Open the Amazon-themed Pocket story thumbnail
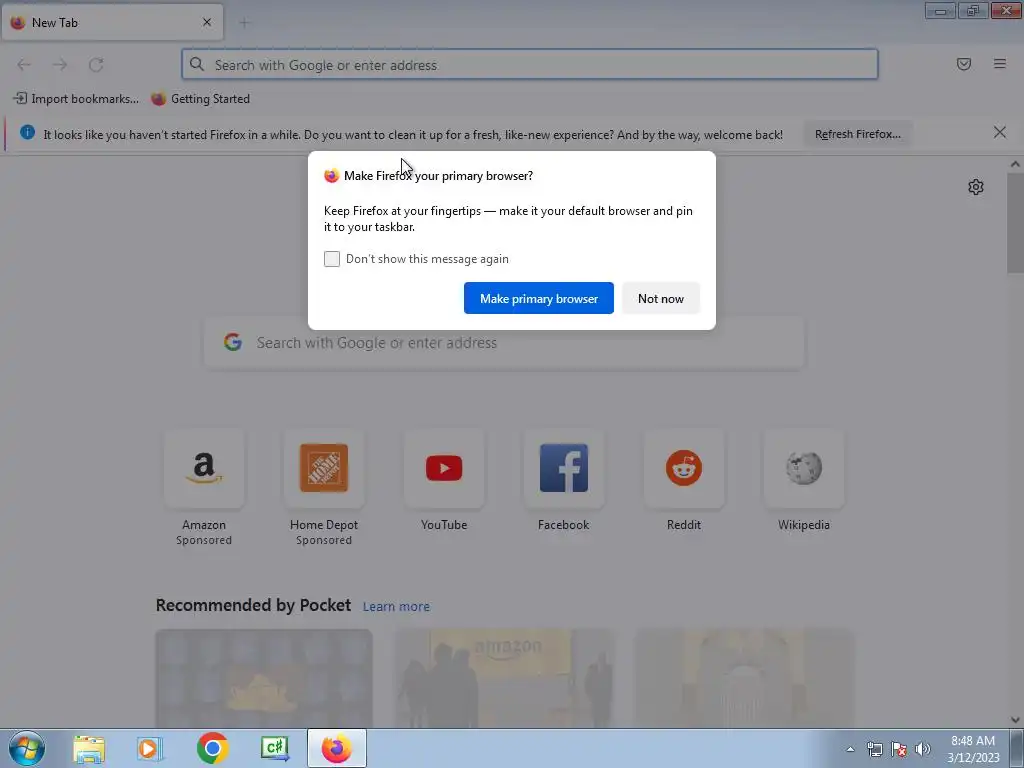Viewport: 1024px width, 768px height. click(x=504, y=679)
